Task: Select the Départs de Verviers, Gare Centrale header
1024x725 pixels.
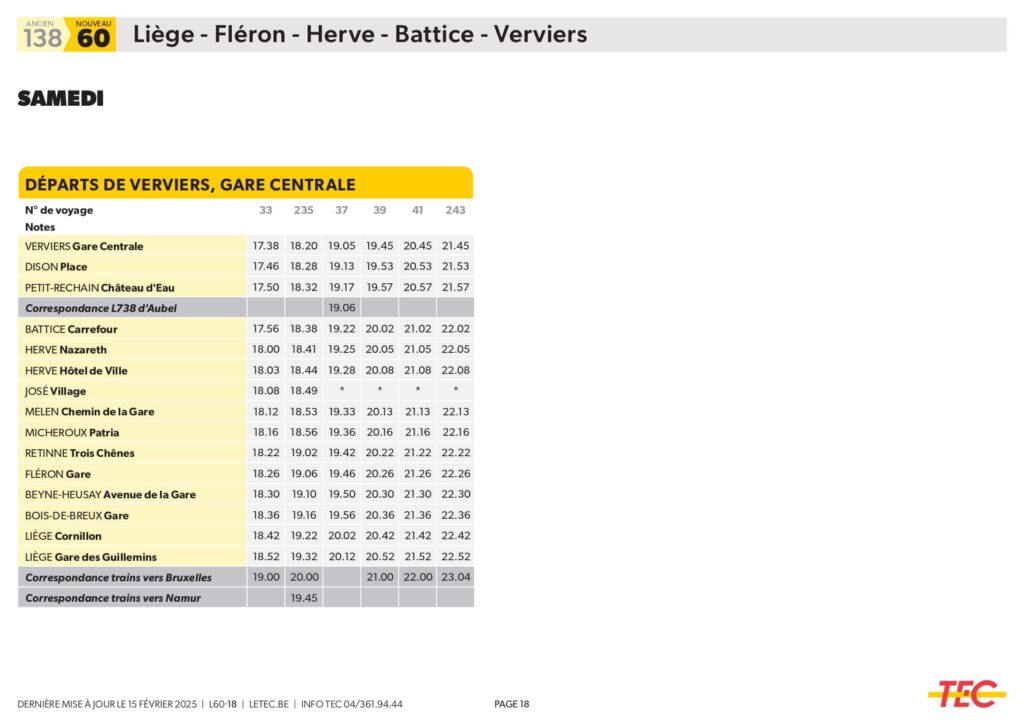Action: (190, 185)
